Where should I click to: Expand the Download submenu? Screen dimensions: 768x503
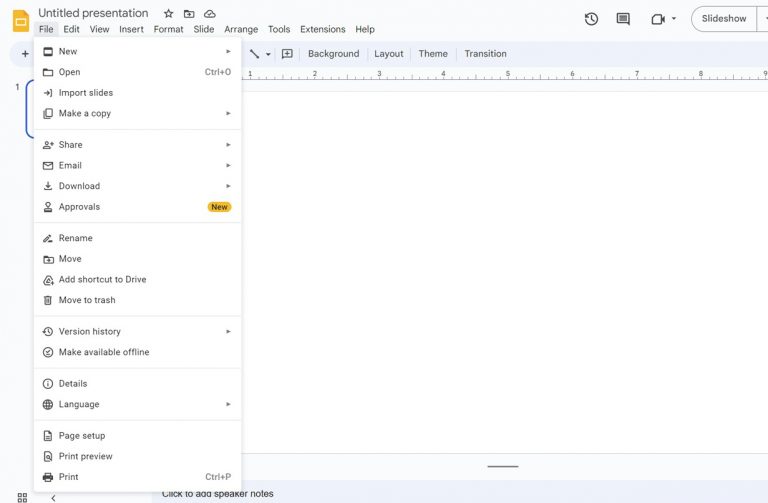point(138,186)
